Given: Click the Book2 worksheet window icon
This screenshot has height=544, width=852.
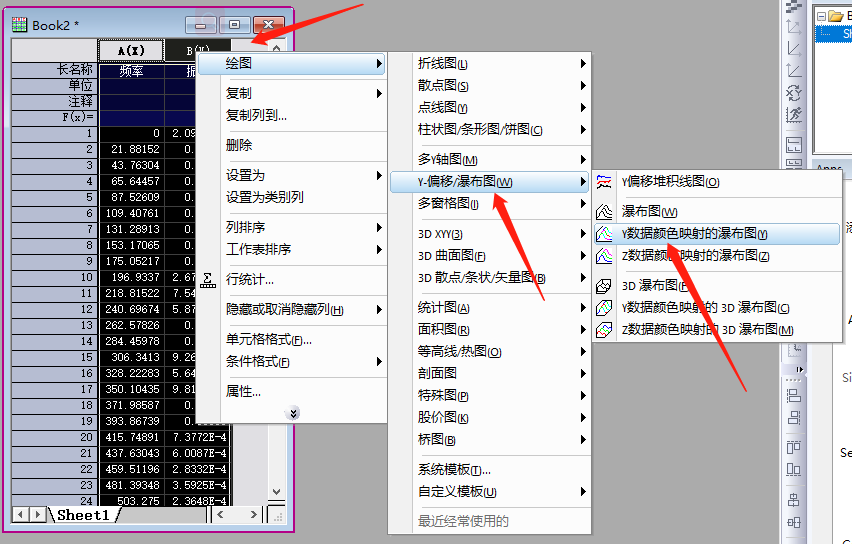Looking at the screenshot, I should pyautogui.click(x=20, y=25).
